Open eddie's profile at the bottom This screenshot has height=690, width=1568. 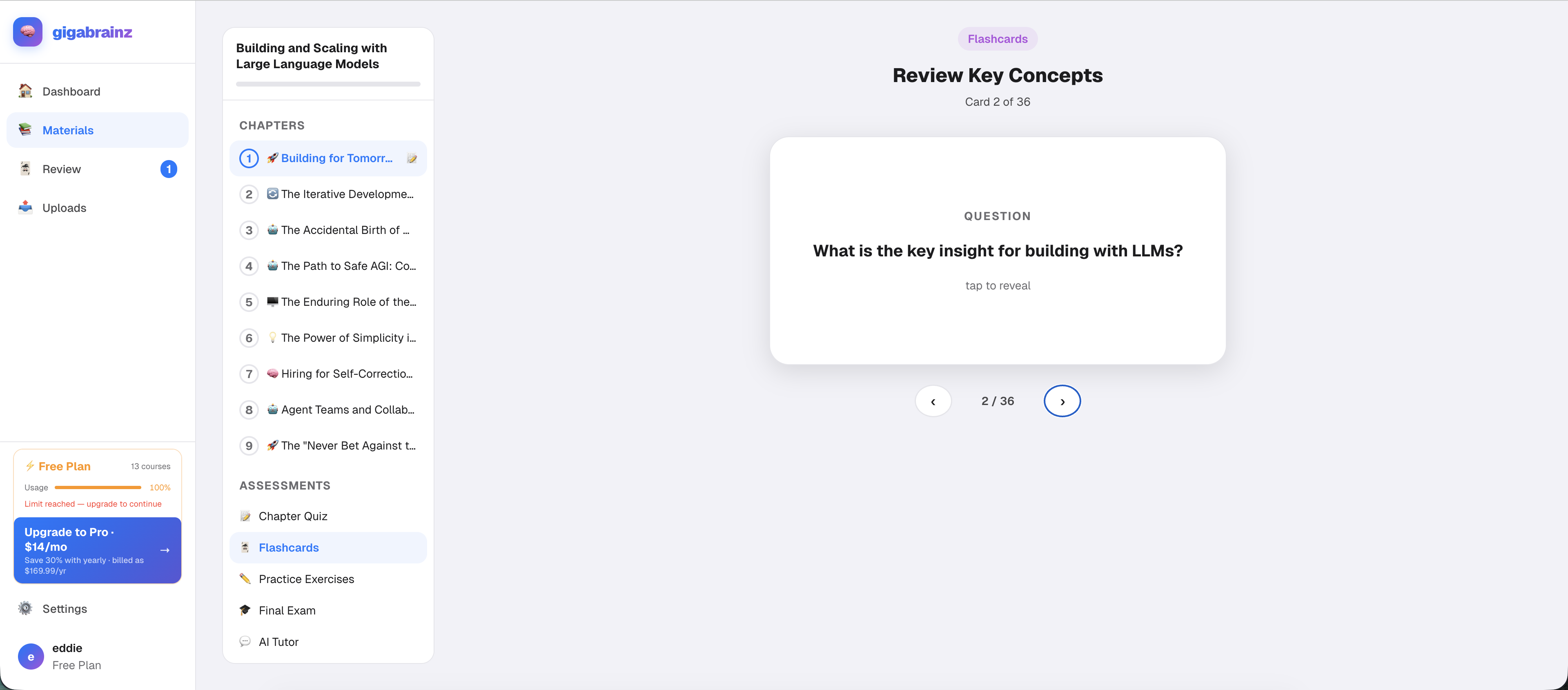click(x=67, y=656)
